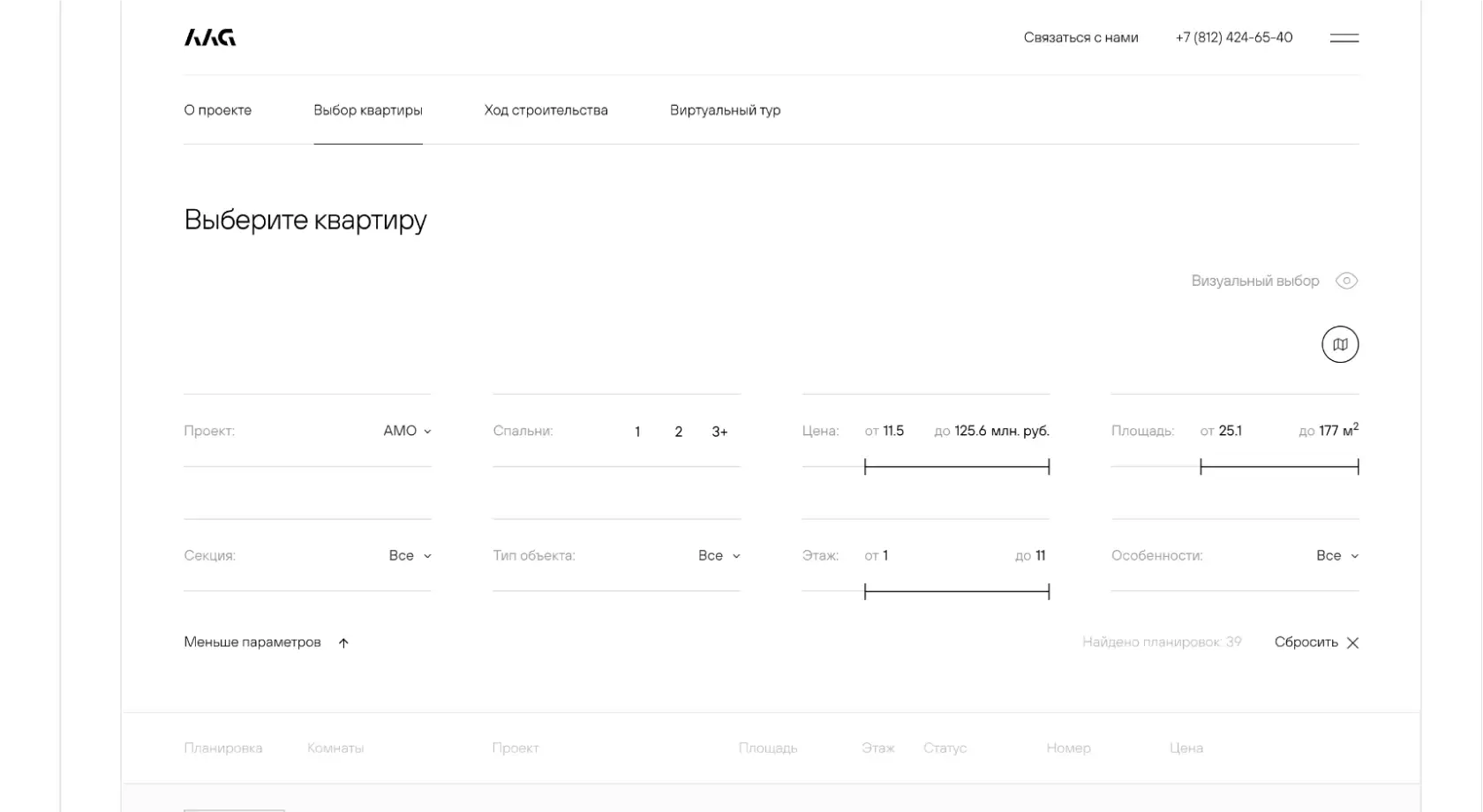Expand the Тип объекта dropdown
Viewport: 1483px width, 812px height.
click(719, 555)
